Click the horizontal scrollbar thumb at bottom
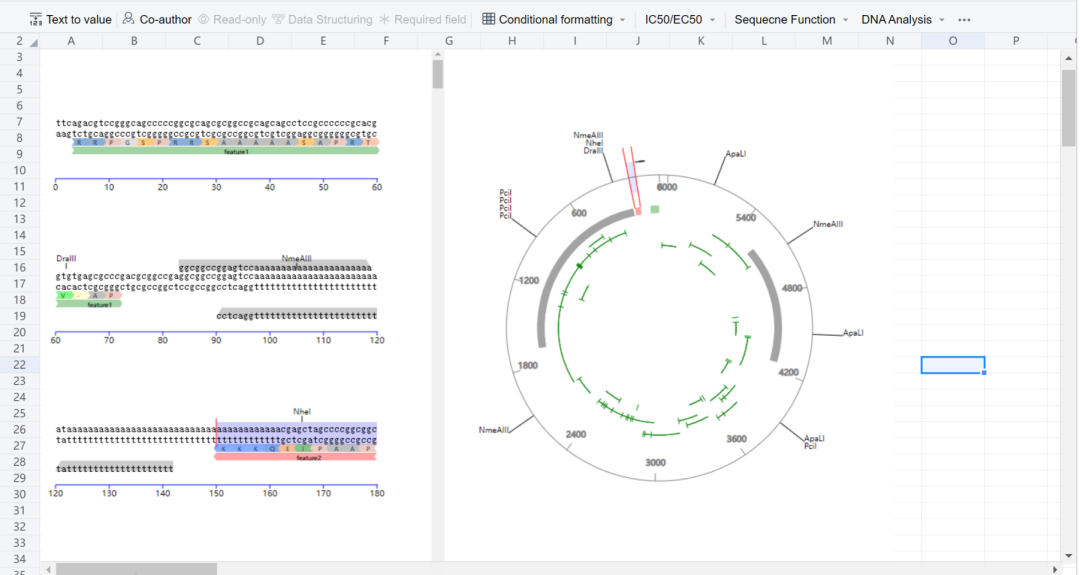Viewport: 1080px width, 575px height. click(x=136, y=569)
